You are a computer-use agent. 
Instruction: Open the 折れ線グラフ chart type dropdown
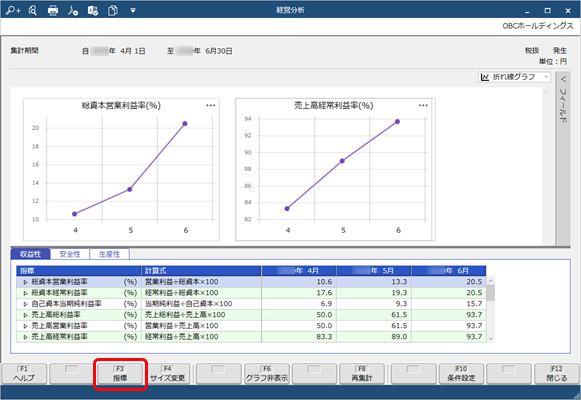[x=514, y=77]
